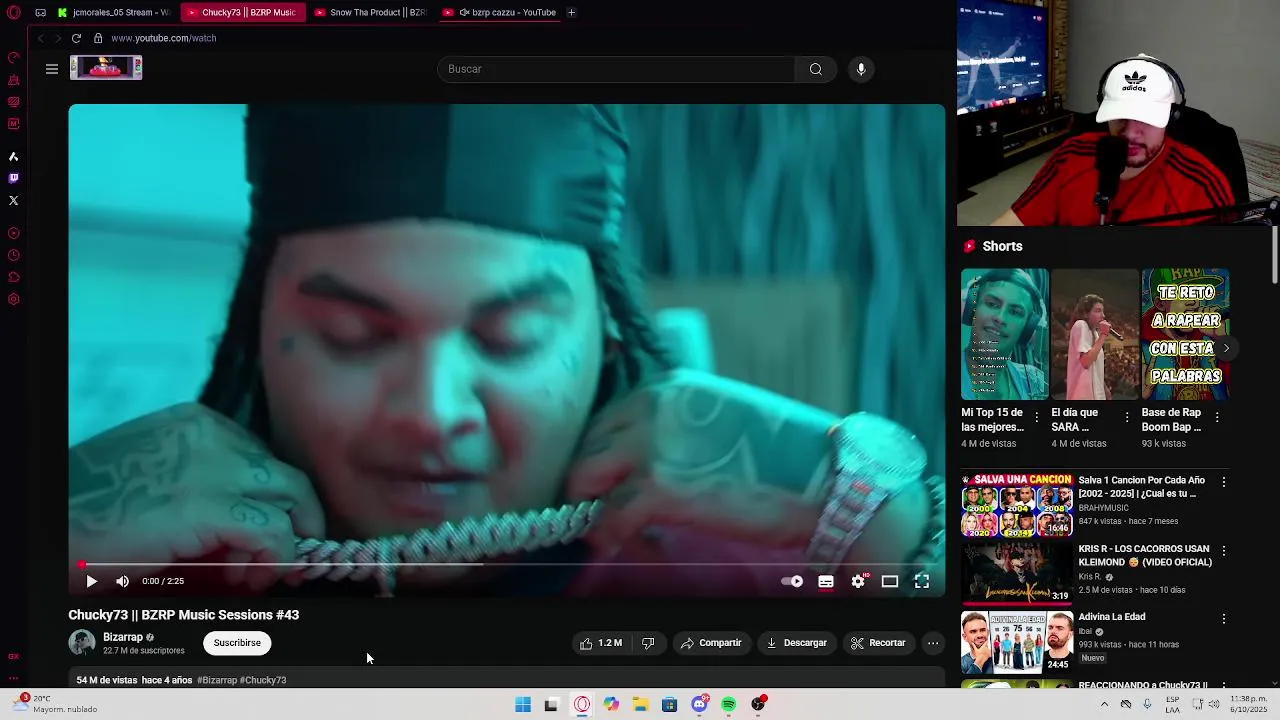The width and height of the screenshot is (1280, 720).
Task: Start voice search with microphone
Action: 861,69
